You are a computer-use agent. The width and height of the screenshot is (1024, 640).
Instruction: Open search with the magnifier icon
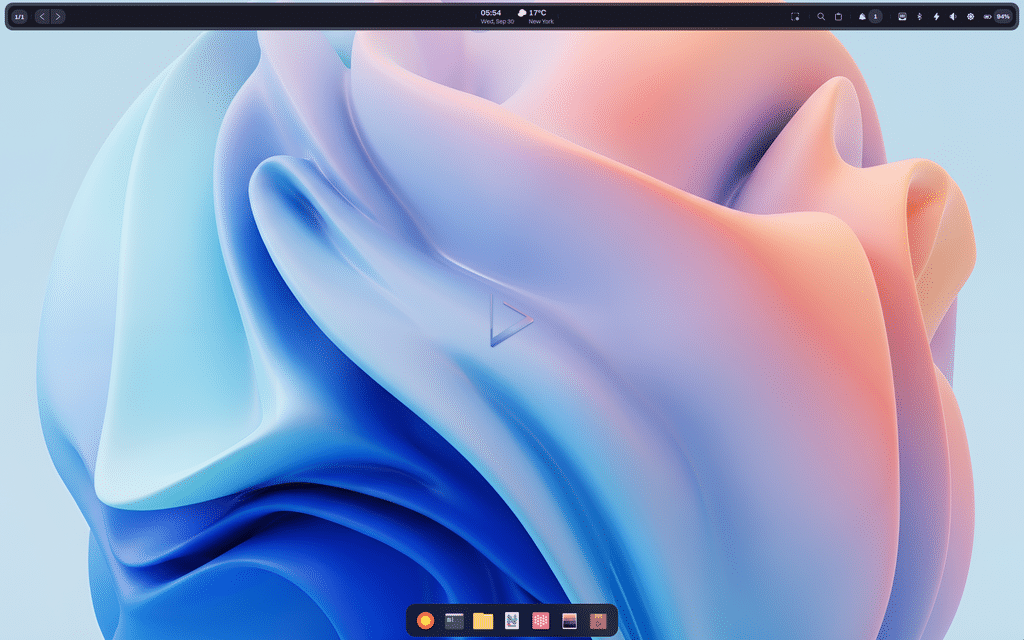click(821, 16)
